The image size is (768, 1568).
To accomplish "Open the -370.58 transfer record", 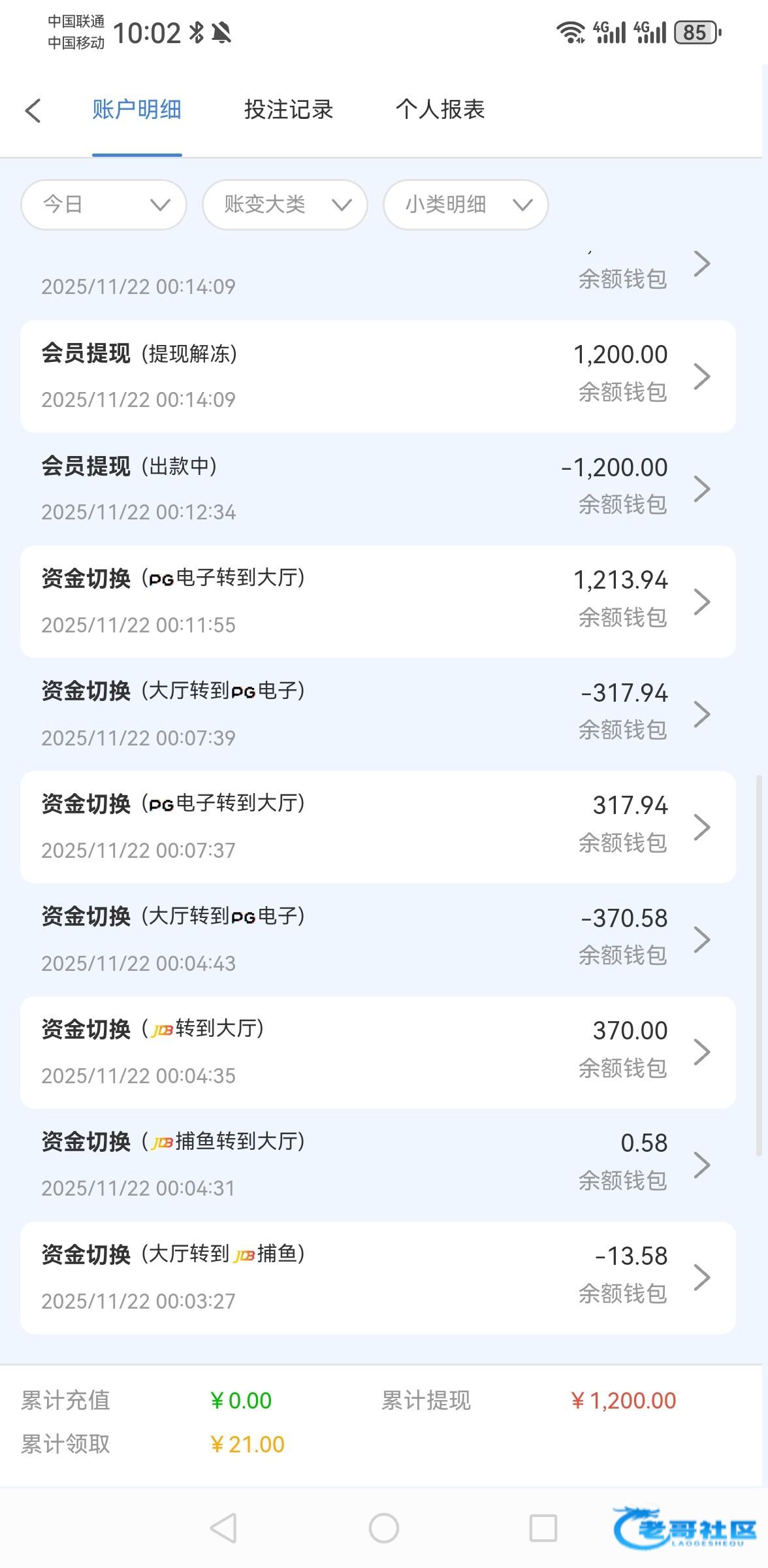I will point(377,939).
